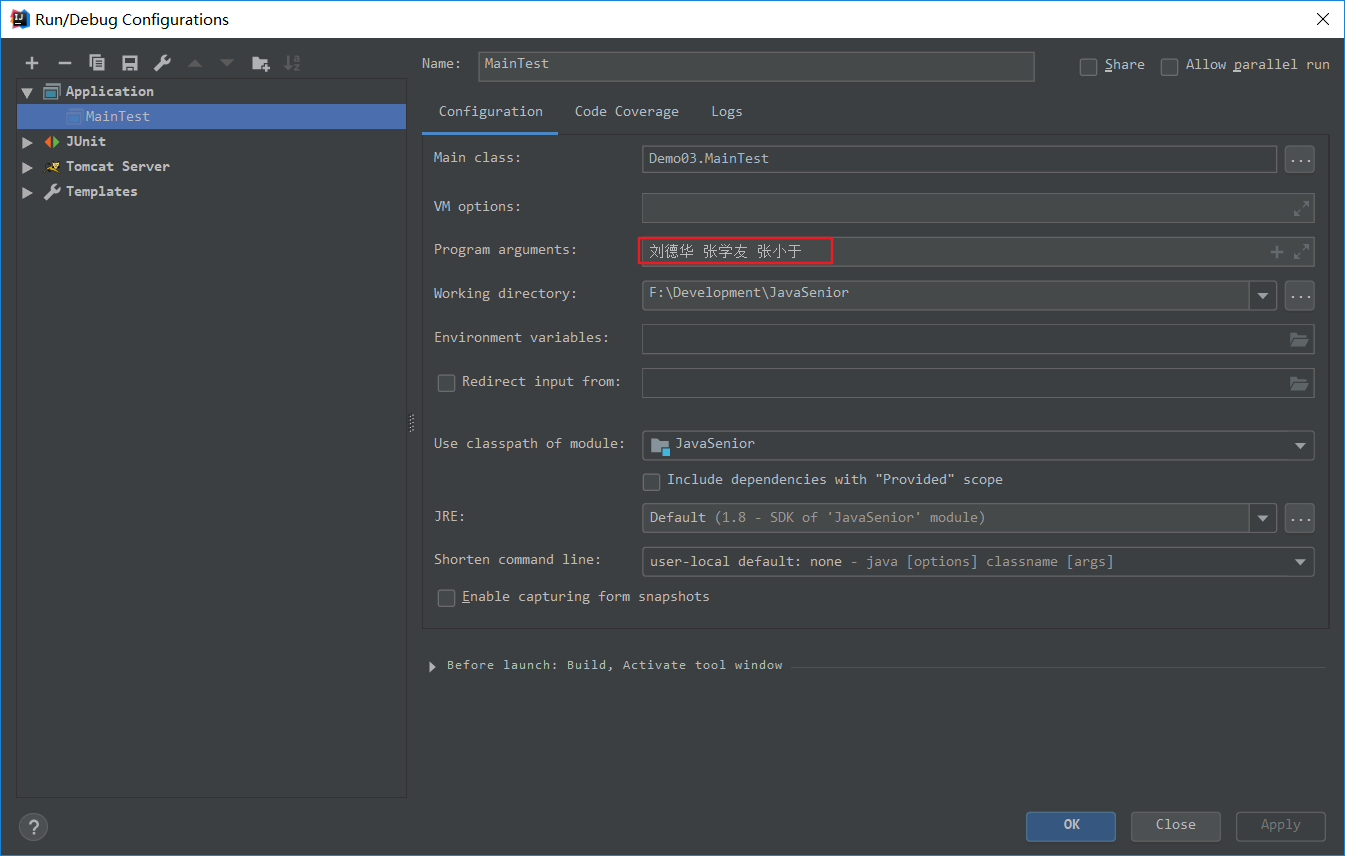Click the OK button
Screen dimensions: 1345x856
1070,825
